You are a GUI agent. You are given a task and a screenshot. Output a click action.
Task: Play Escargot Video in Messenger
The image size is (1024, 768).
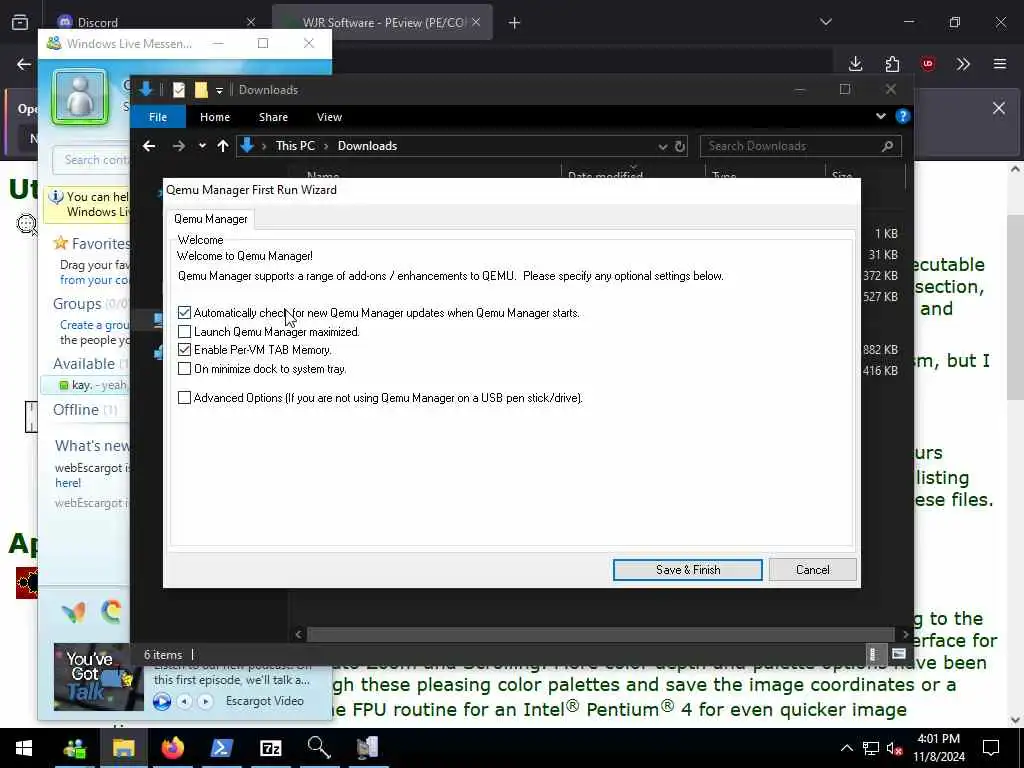coord(162,701)
